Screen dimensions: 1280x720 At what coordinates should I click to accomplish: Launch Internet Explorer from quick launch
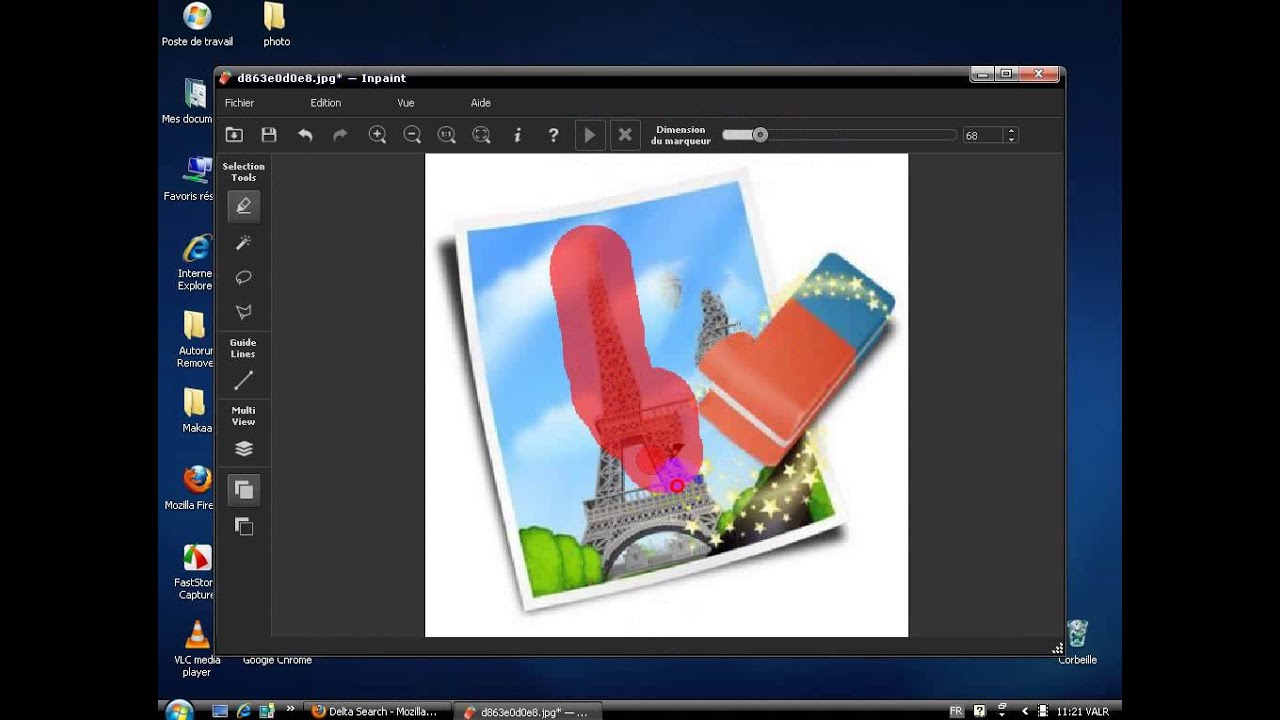click(243, 711)
